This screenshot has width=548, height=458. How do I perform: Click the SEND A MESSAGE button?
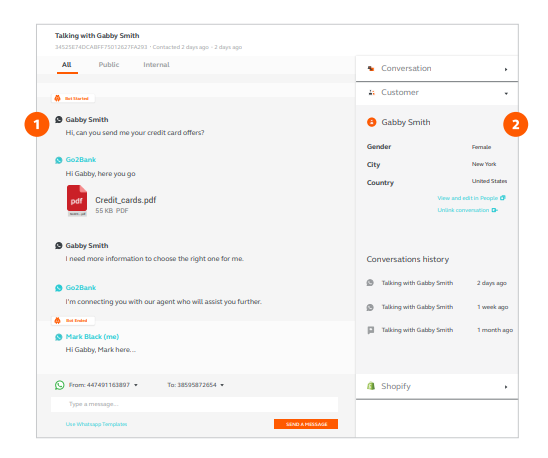click(306, 424)
